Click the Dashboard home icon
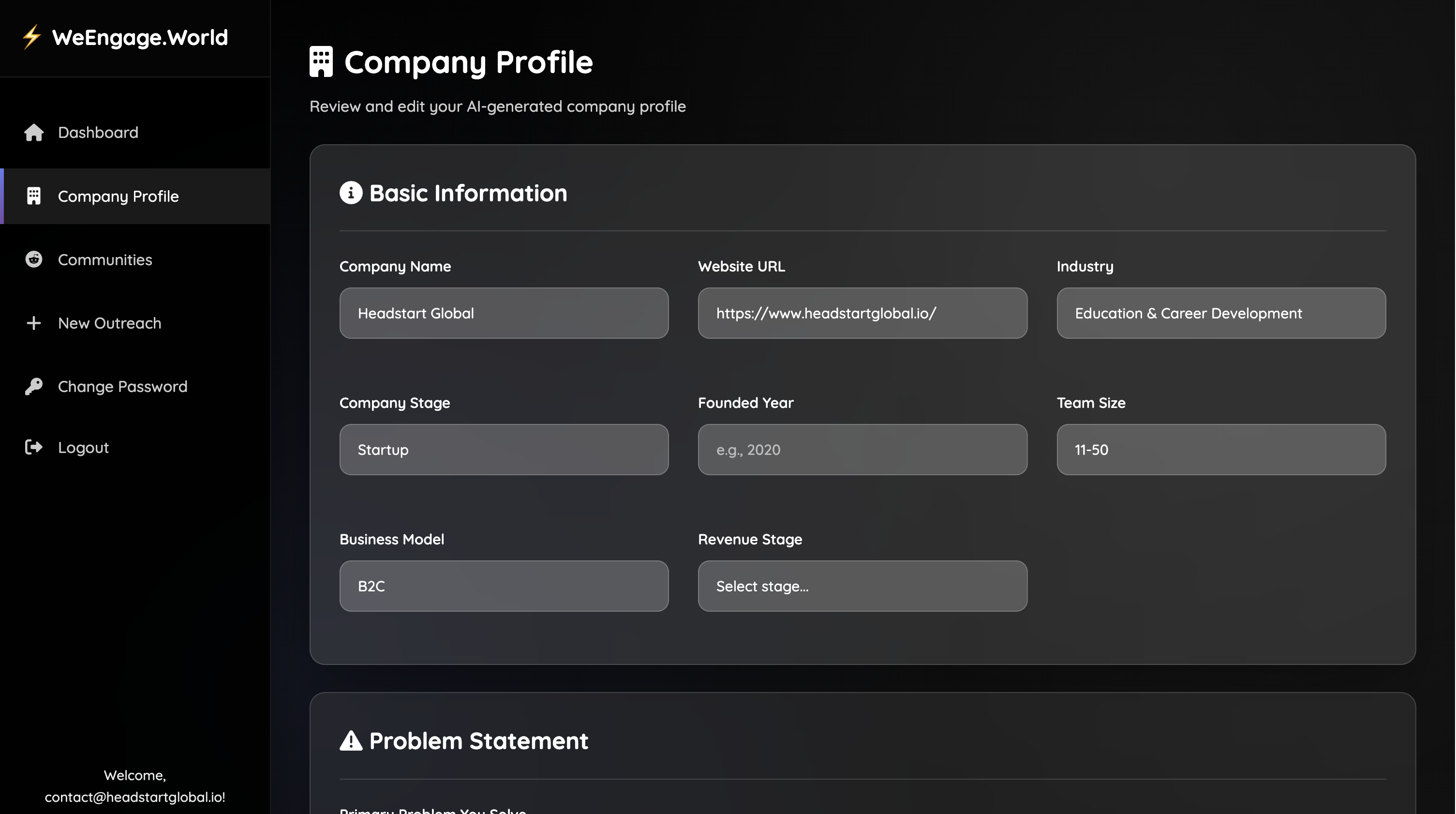1456x814 pixels. coord(34,133)
